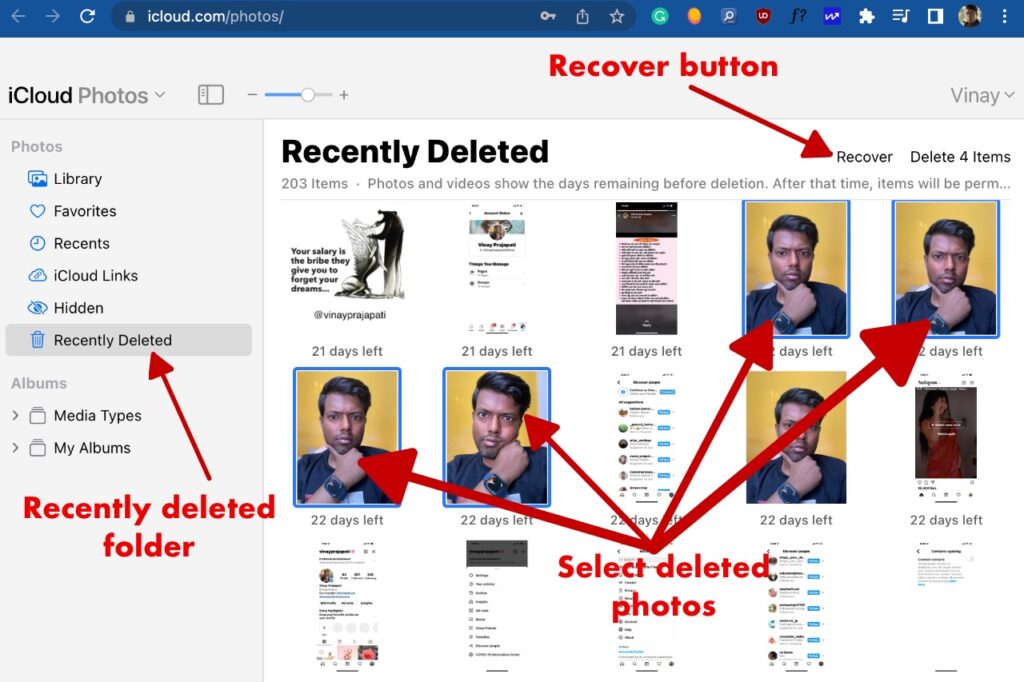Open Favorites in the sidebar
The height and width of the screenshot is (682, 1024).
[x=129, y=211]
